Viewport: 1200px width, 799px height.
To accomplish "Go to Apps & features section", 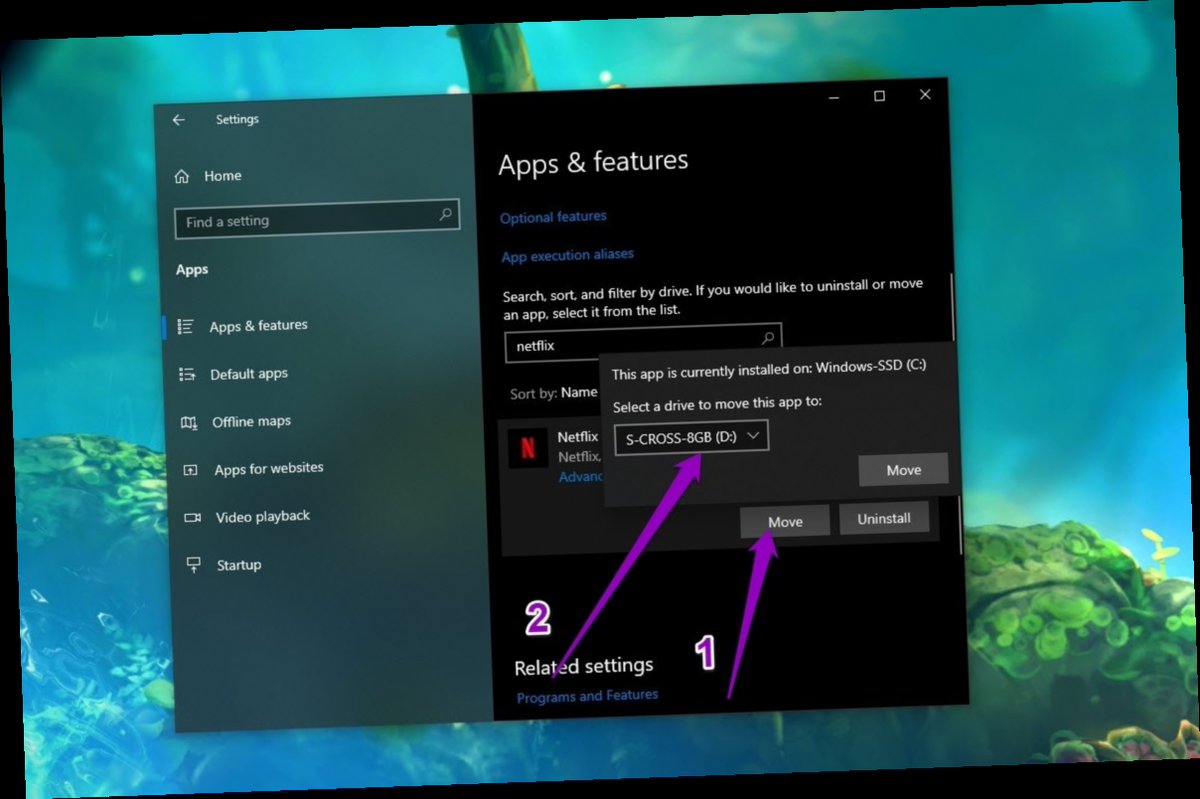I will [x=258, y=326].
